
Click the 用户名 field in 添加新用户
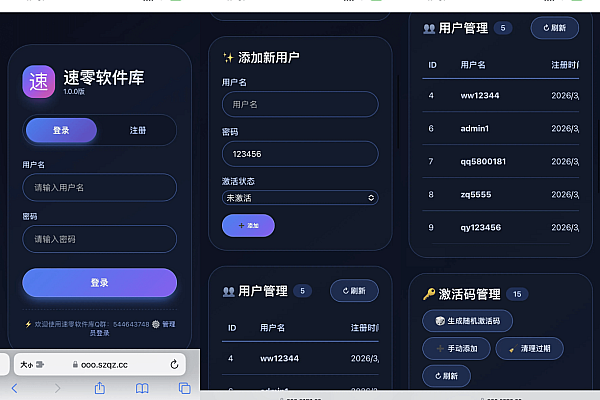point(300,104)
